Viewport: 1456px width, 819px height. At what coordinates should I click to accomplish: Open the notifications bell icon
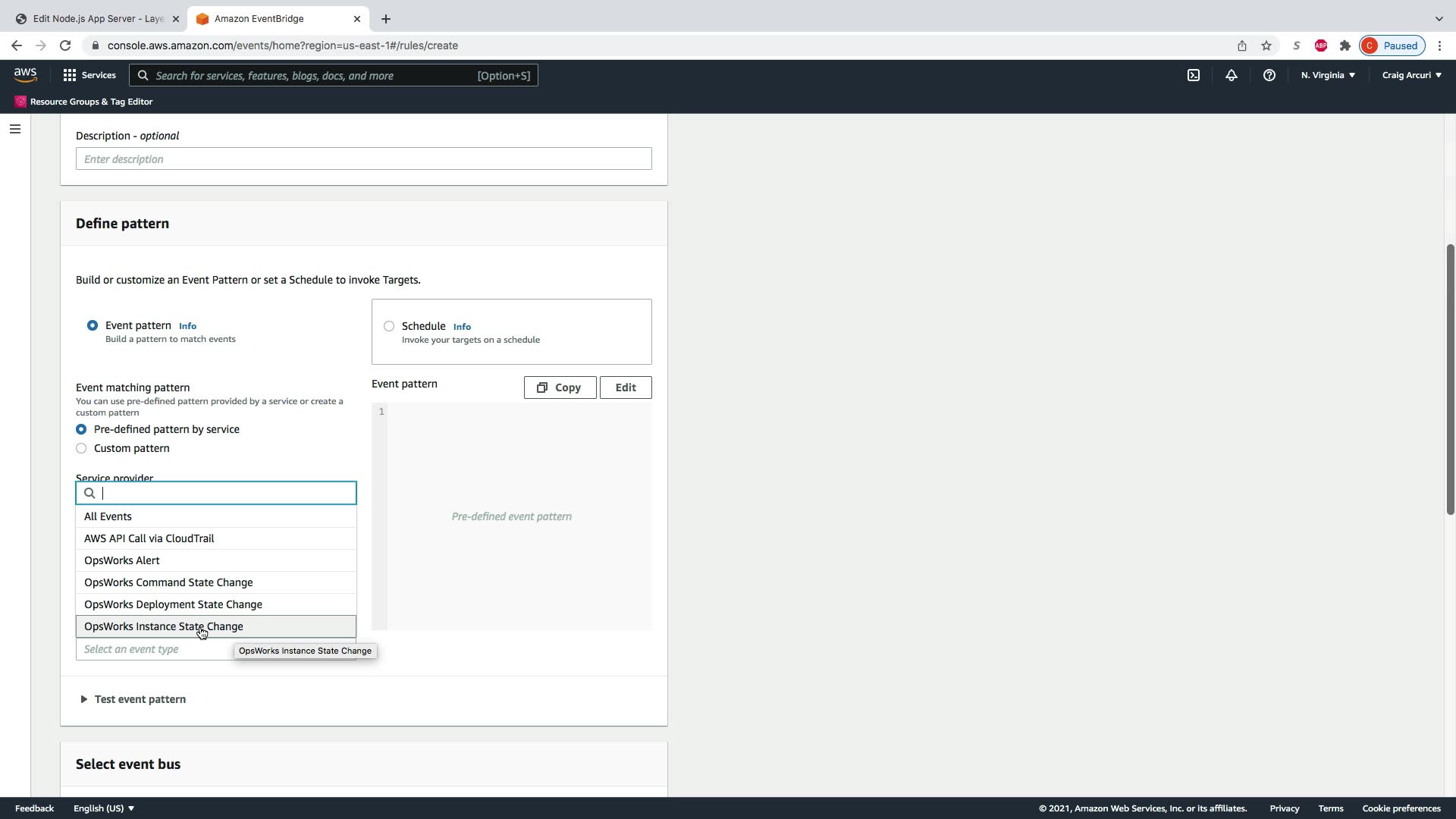pos(1232,75)
